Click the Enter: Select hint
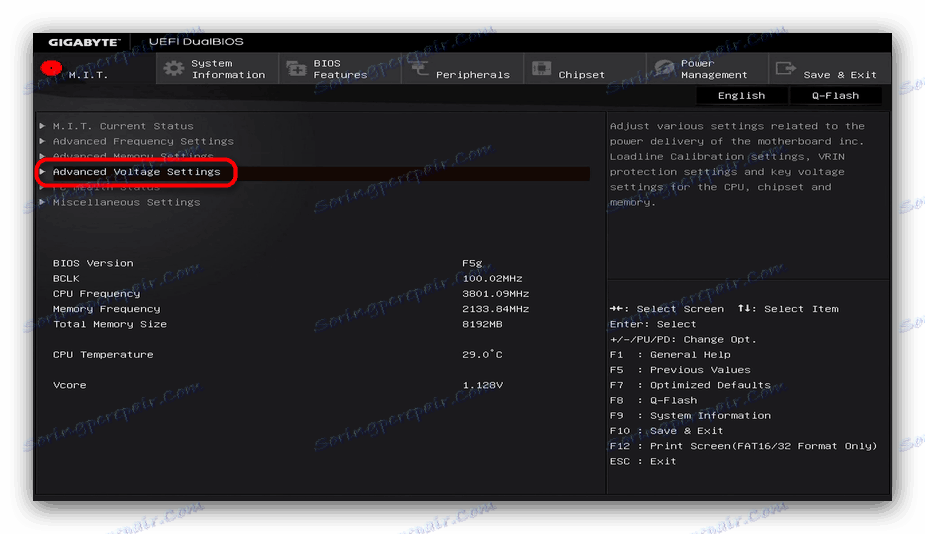 [653, 324]
